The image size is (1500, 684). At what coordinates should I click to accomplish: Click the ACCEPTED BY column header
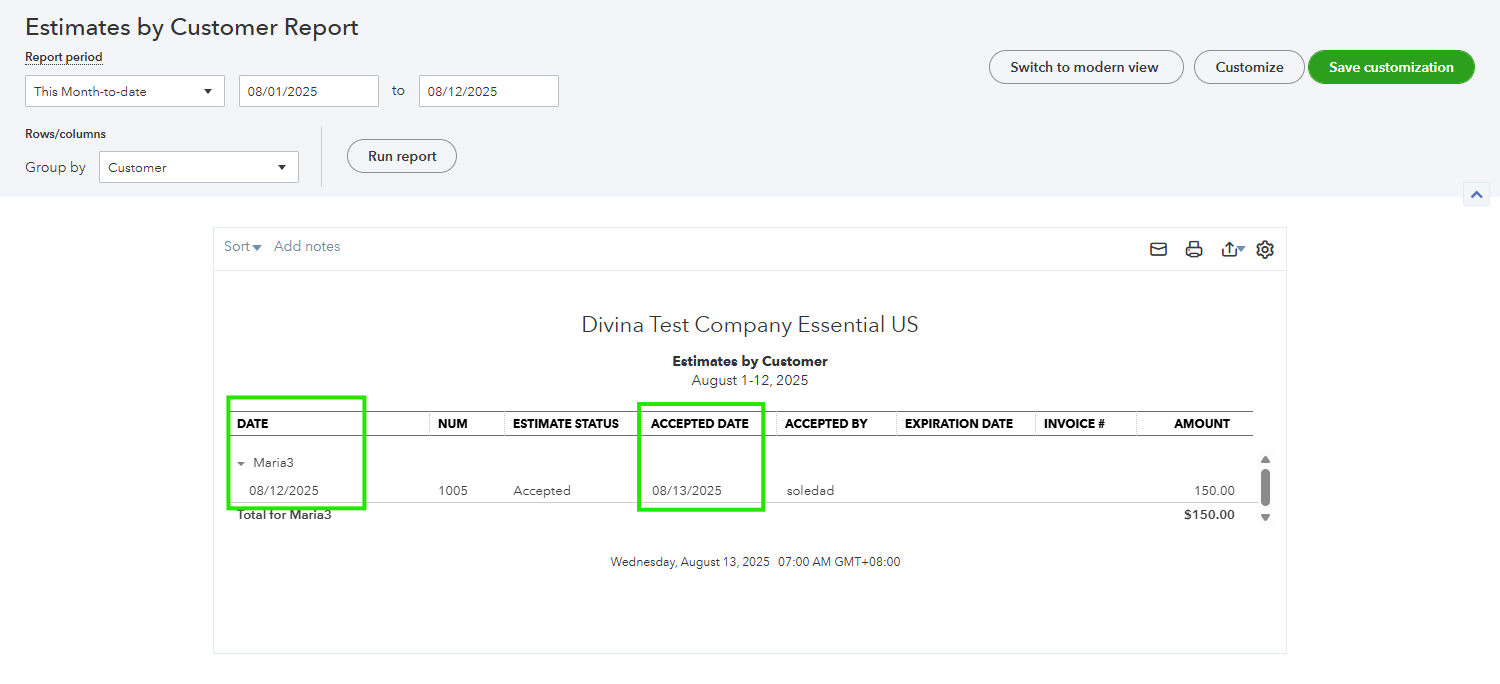pyautogui.click(x=826, y=424)
